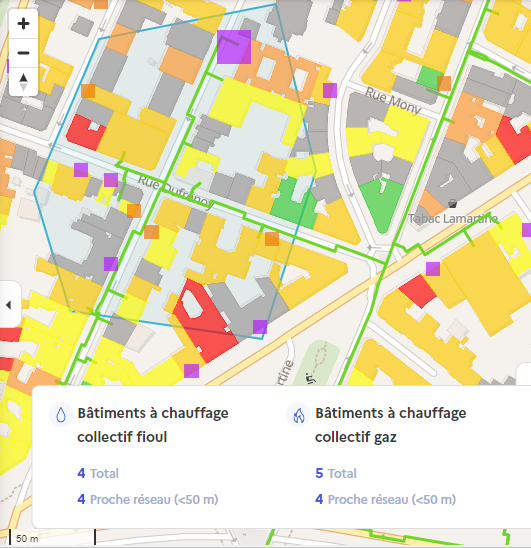
Task: Click the gas flame icon
Action: point(299,415)
